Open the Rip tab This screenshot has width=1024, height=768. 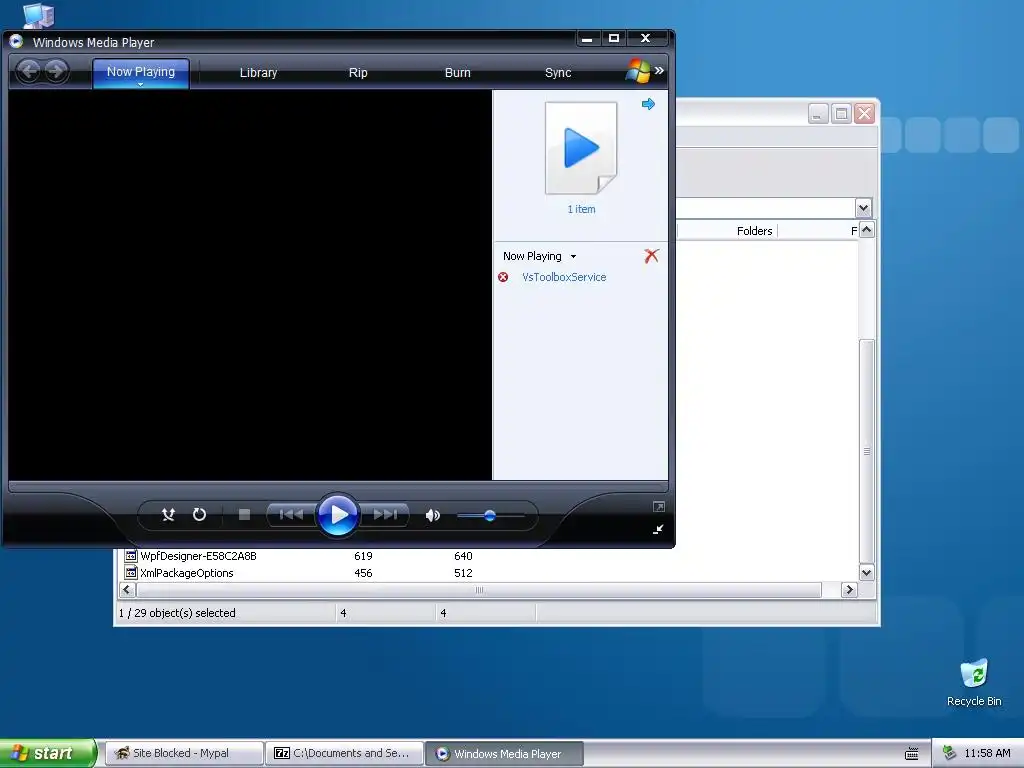pyautogui.click(x=358, y=72)
